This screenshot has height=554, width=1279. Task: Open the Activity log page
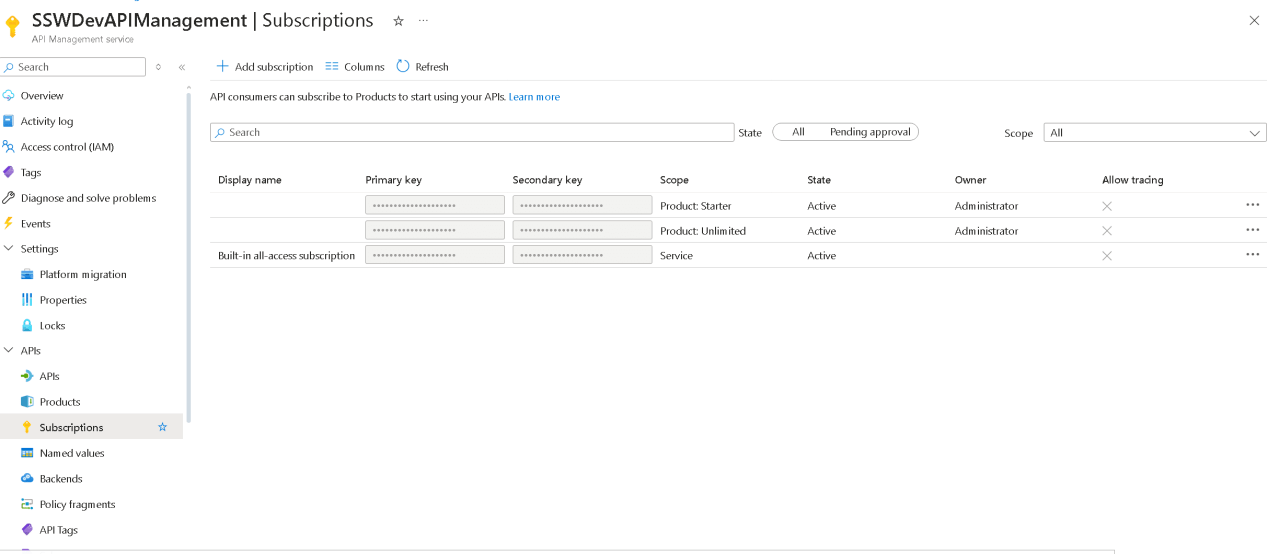[x=47, y=121]
